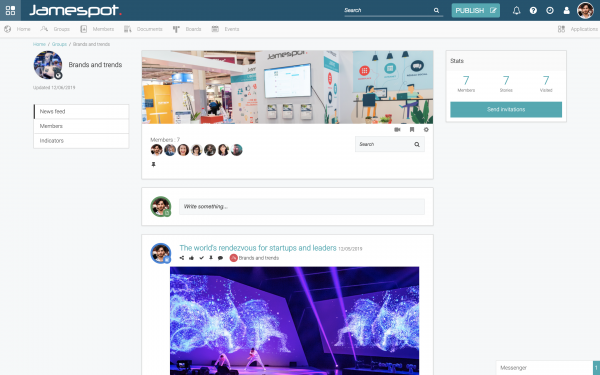Open the clock history icon in header
The width and height of the screenshot is (600, 375).
[550, 10]
